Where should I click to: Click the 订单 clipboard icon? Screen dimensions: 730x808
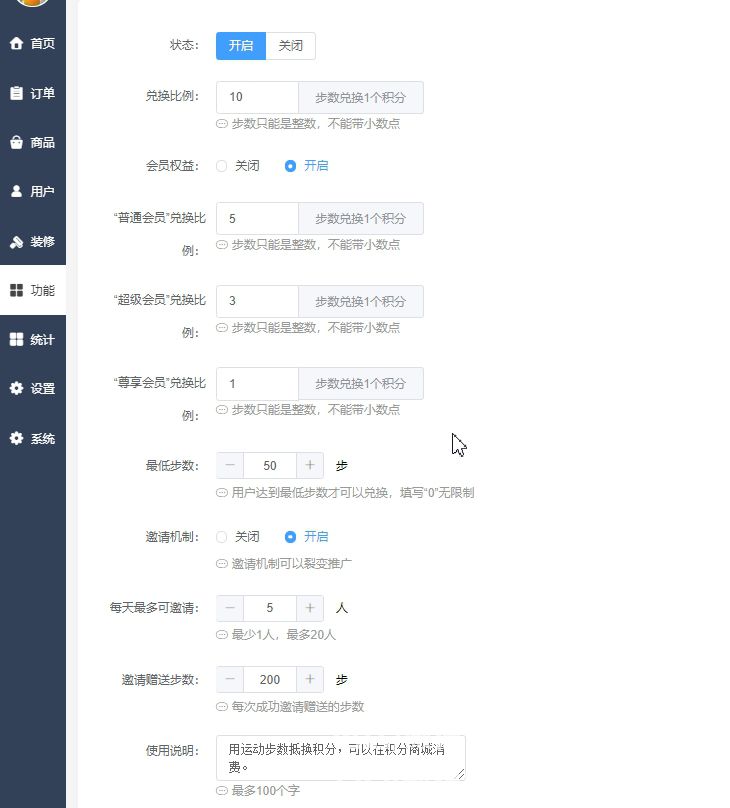point(16,93)
